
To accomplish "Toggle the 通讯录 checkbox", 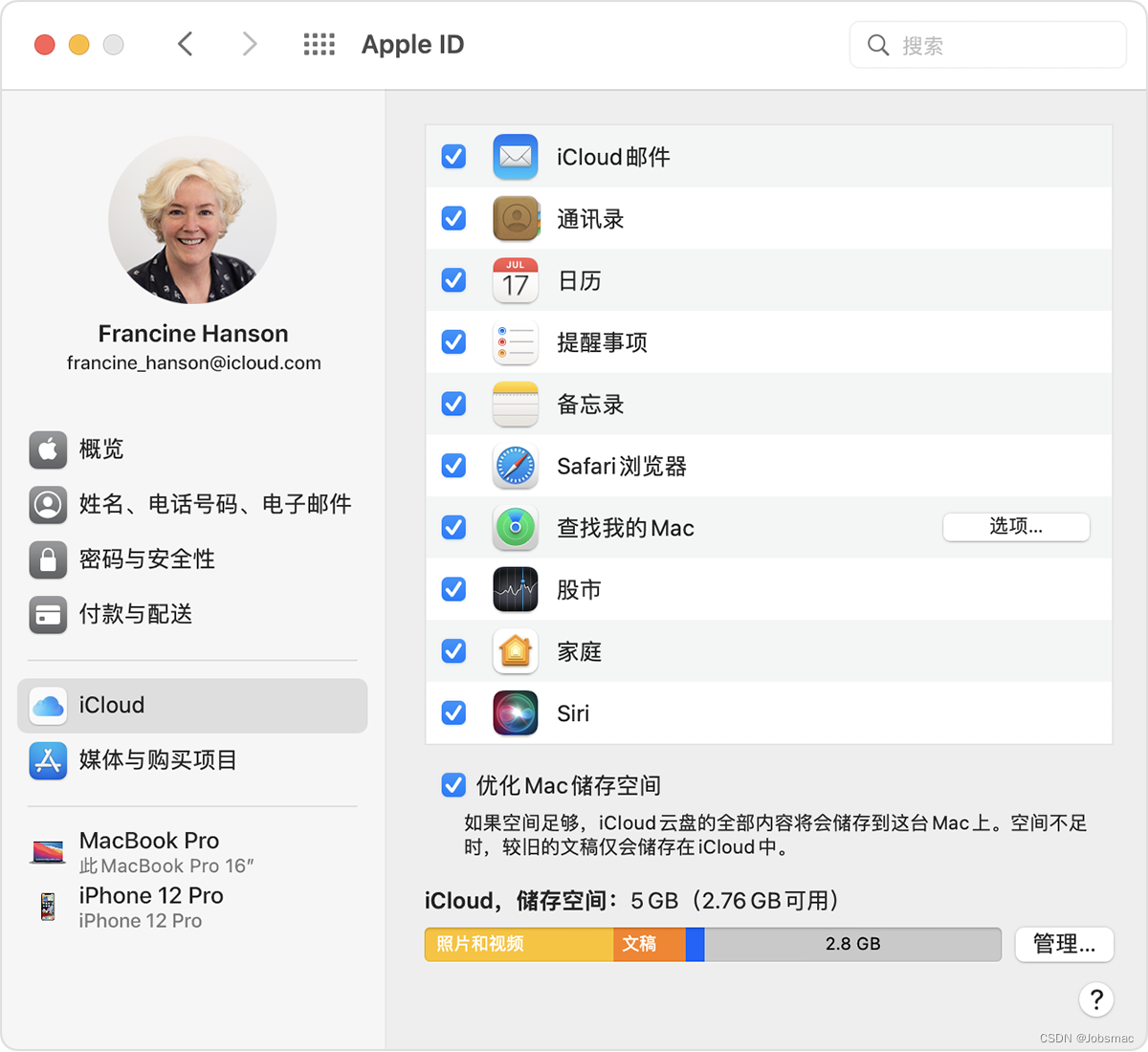I will pos(453,219).
